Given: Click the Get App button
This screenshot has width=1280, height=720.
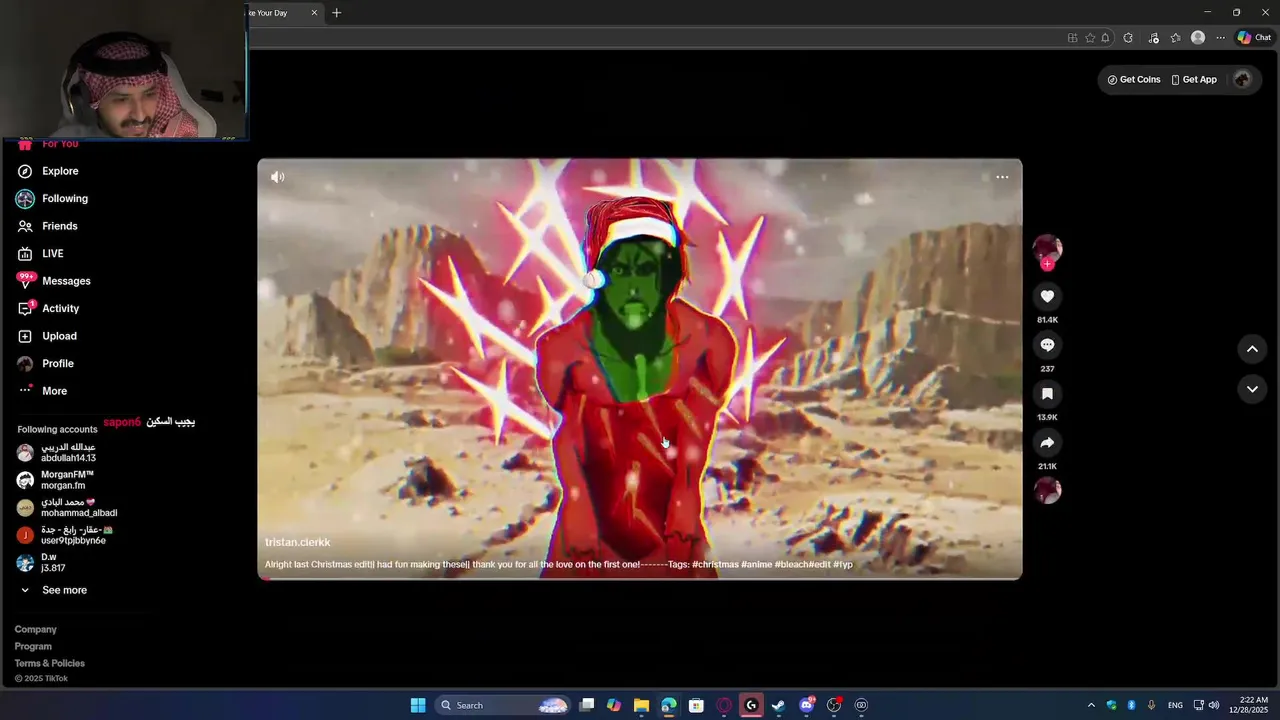Looking at the screenshot, I should tap(1194, 80).
